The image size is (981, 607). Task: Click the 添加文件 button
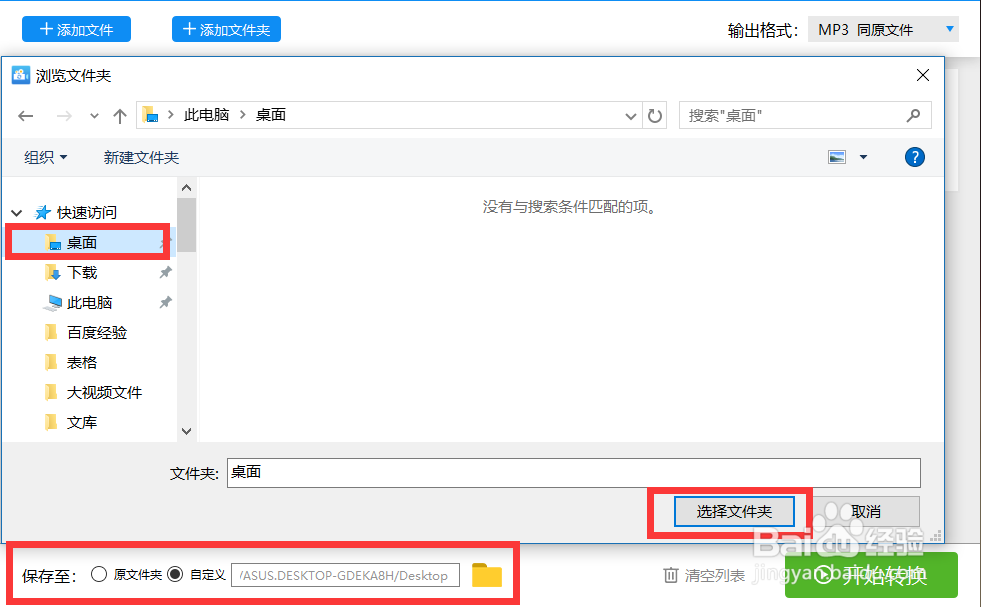(x=76, y=28)
